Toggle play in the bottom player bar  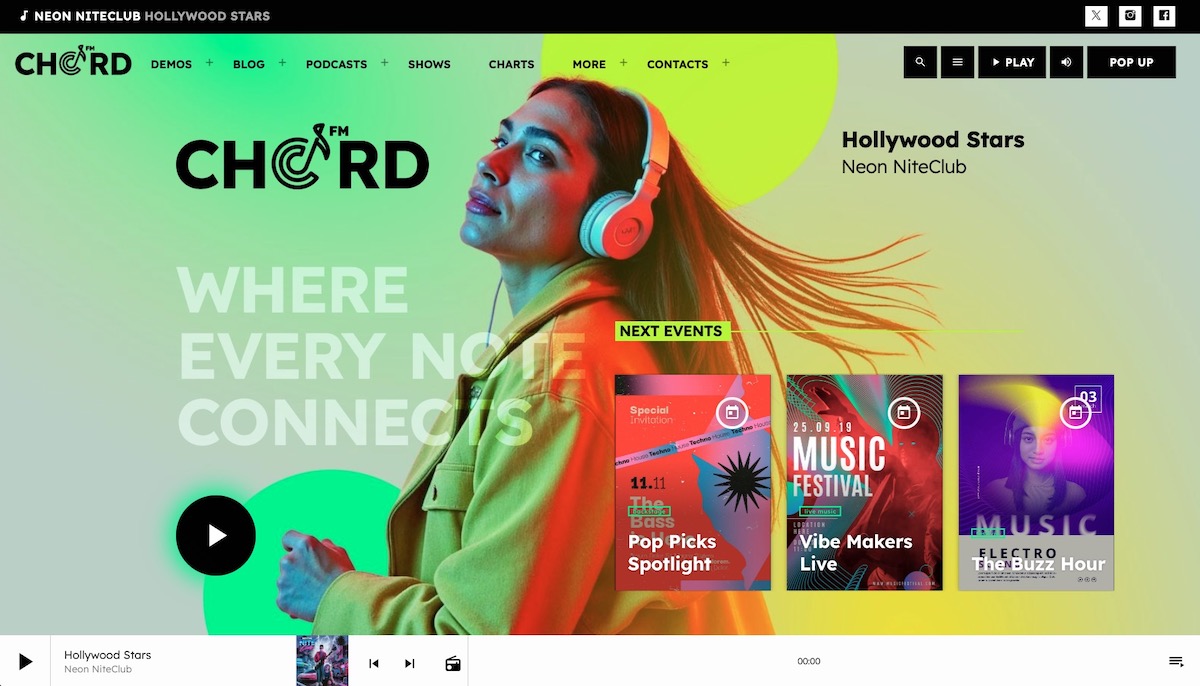click(25, 661)
